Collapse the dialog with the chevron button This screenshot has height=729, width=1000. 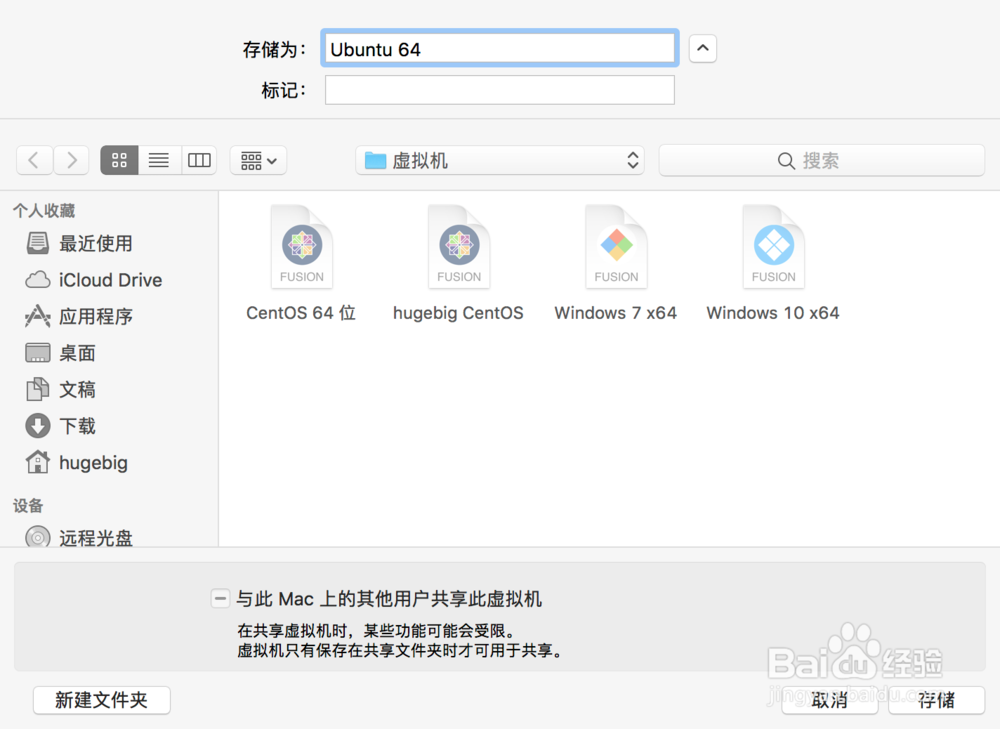(703, 48)
